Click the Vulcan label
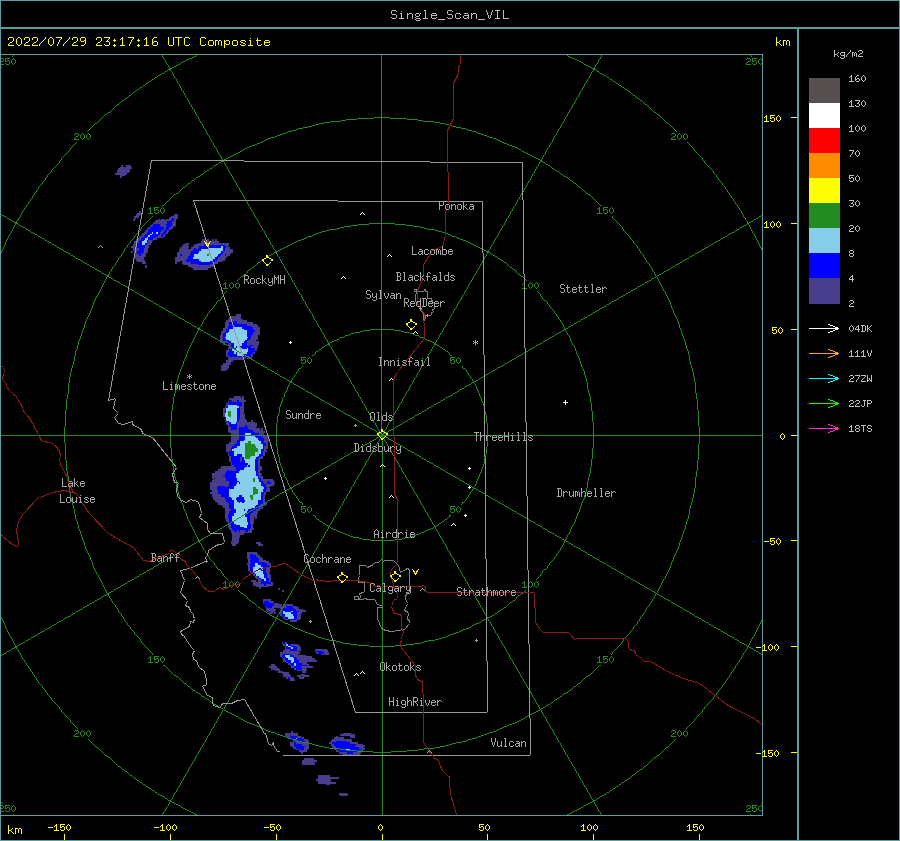This screenshot has height=841, width=900. (509, 743)
